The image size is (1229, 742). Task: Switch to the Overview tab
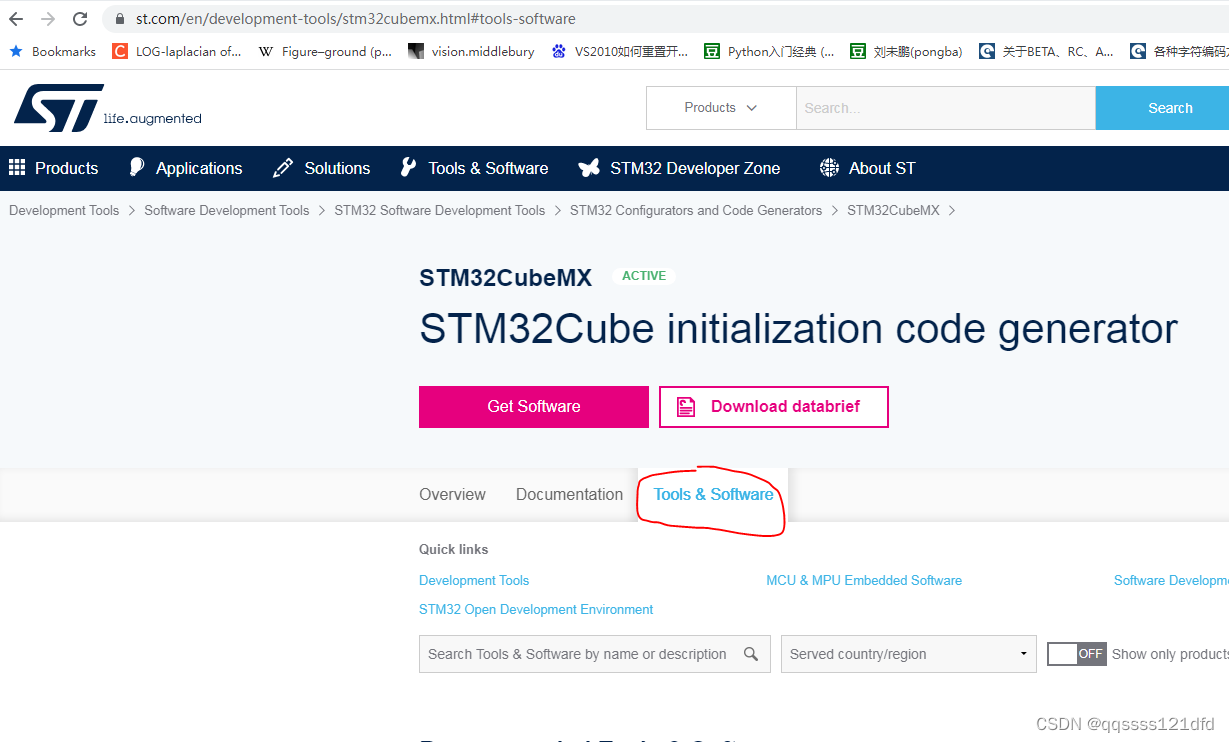tap(452, 494)
